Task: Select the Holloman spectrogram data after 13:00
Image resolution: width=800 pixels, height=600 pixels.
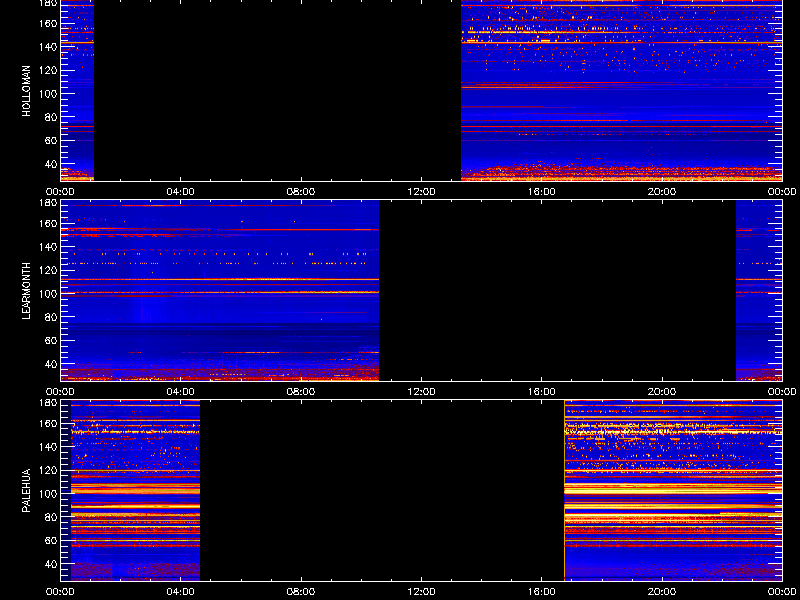Action: [621, 90]
